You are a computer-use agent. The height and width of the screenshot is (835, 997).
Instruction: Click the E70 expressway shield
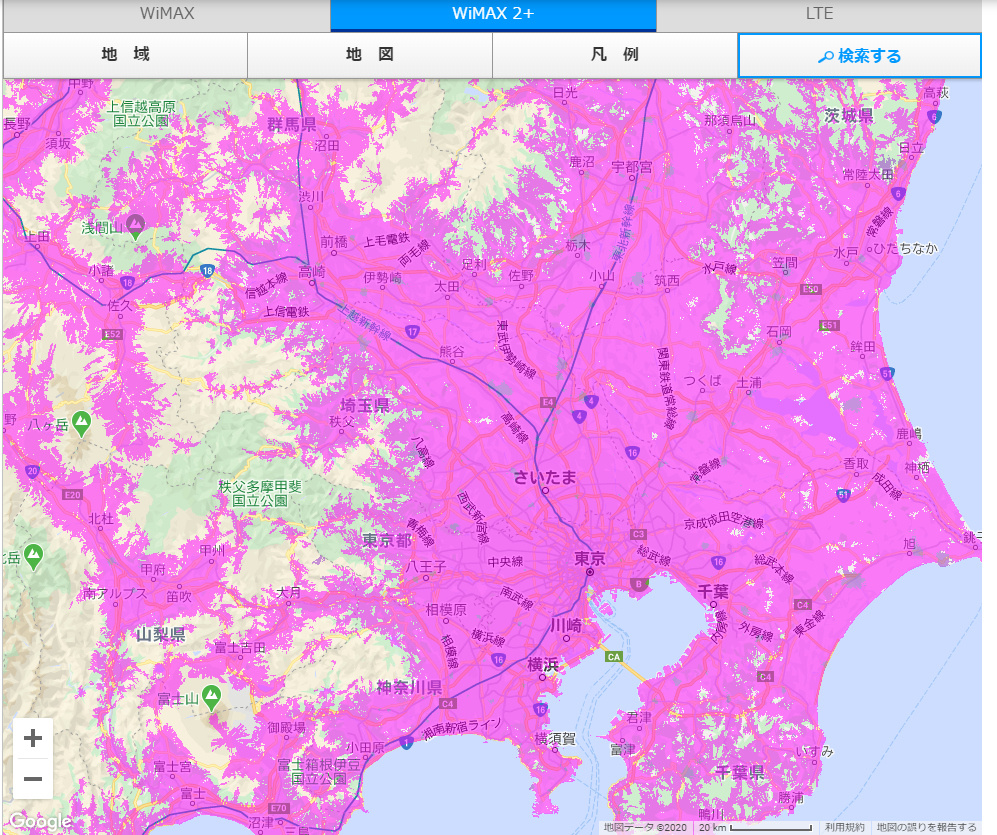coord(279,808)
